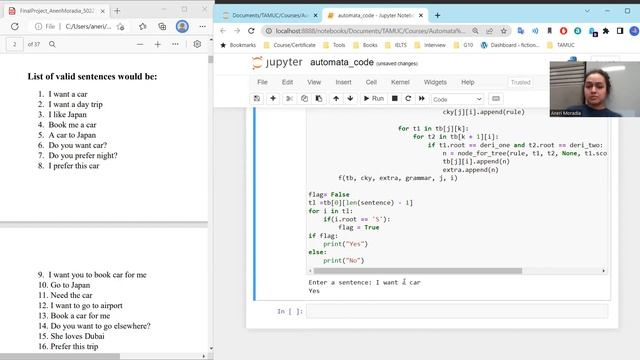Click the Trusted notebook indicator
This screenshot has width=640, height=360.
(520, 82)
